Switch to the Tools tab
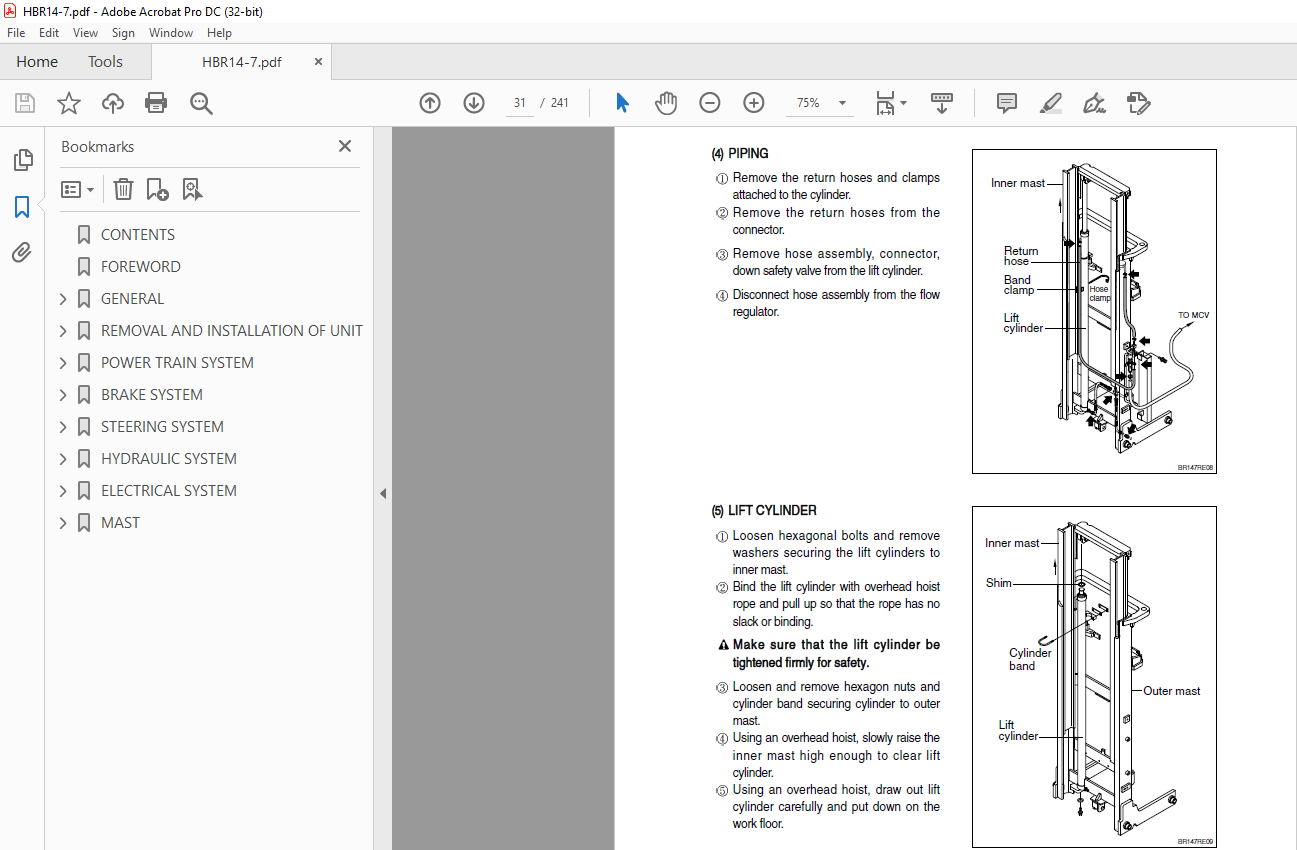The width and height of the screenshot is (1297, 850). (105, 62)
